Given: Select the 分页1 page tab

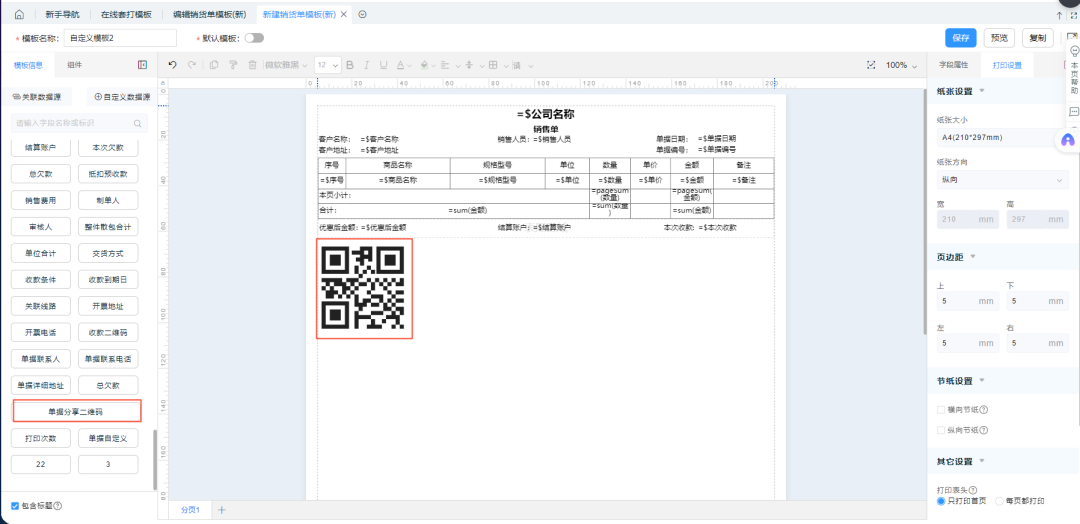Looking at the screenshot, I should [190, 510].
